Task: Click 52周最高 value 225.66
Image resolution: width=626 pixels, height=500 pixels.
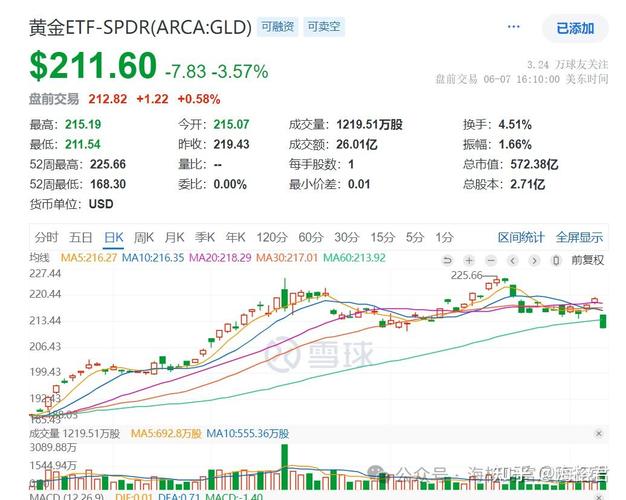Action: tap(108, 164)
